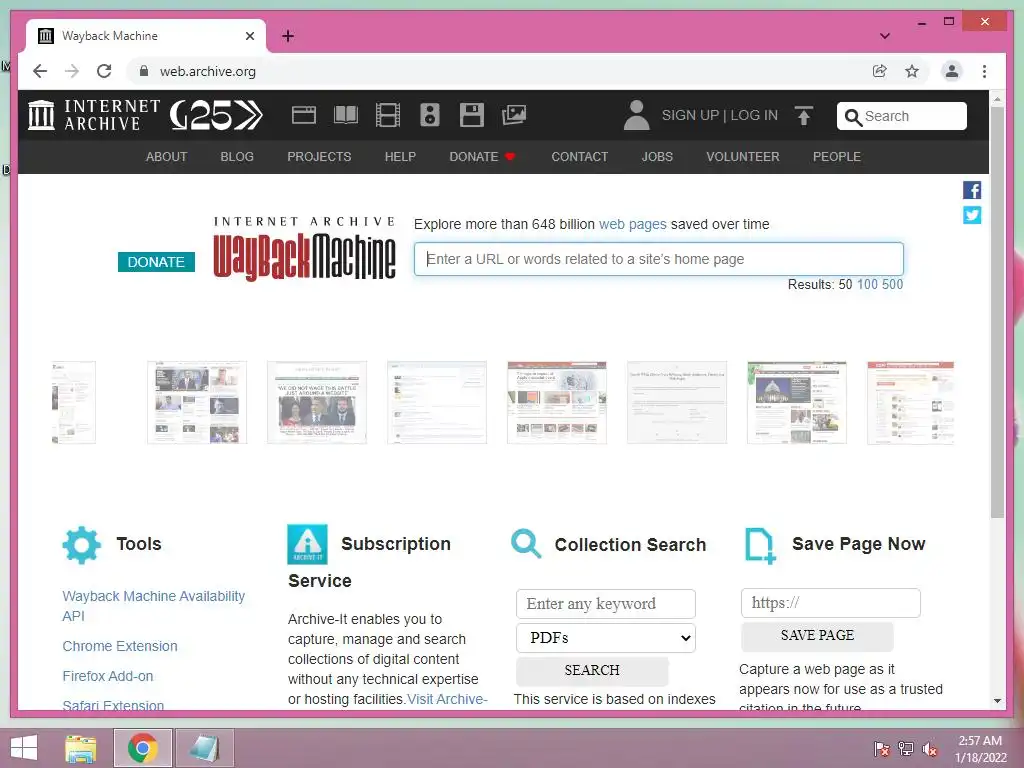Viewport: 1024px width, 768px height.
Task: Open the notepad app in taskbar
Action: pos(204,748)
